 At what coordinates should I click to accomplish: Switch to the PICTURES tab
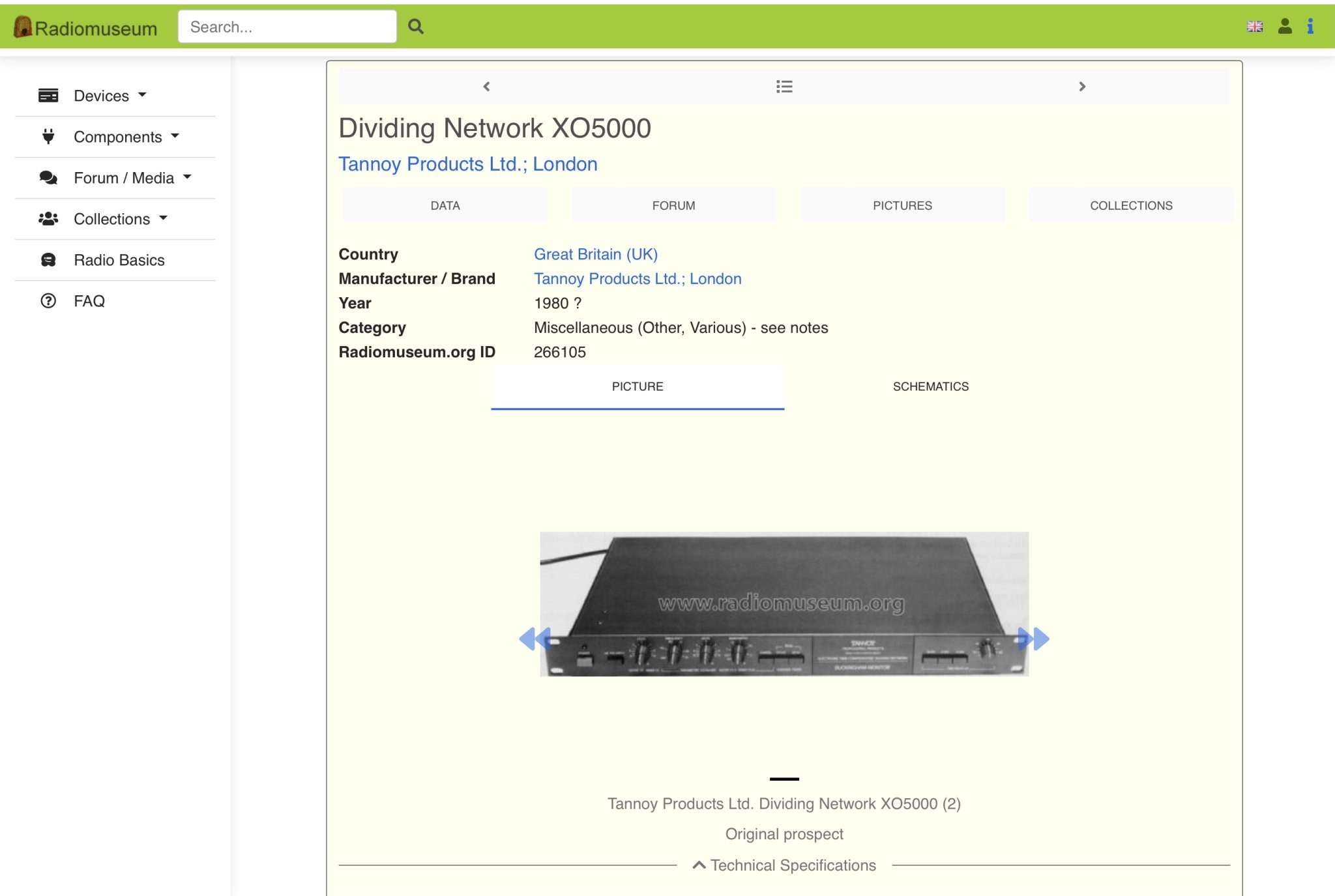click(x=902, y=205)
